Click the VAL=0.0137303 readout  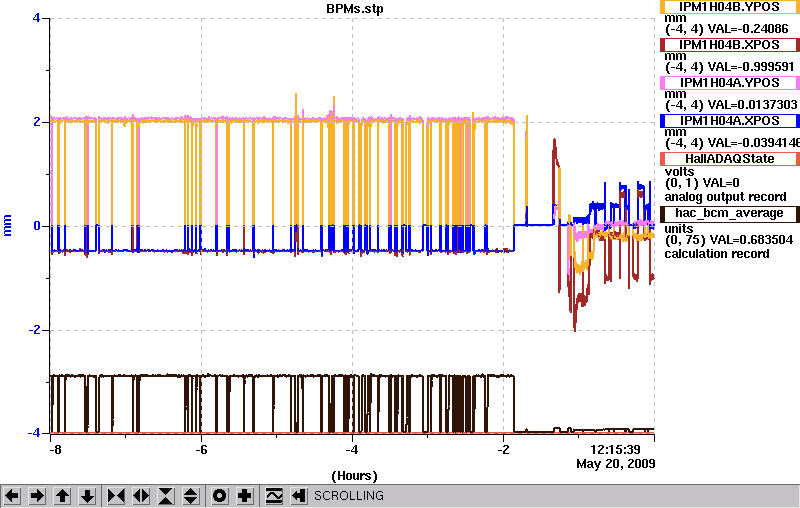click(x=753, y=105)
